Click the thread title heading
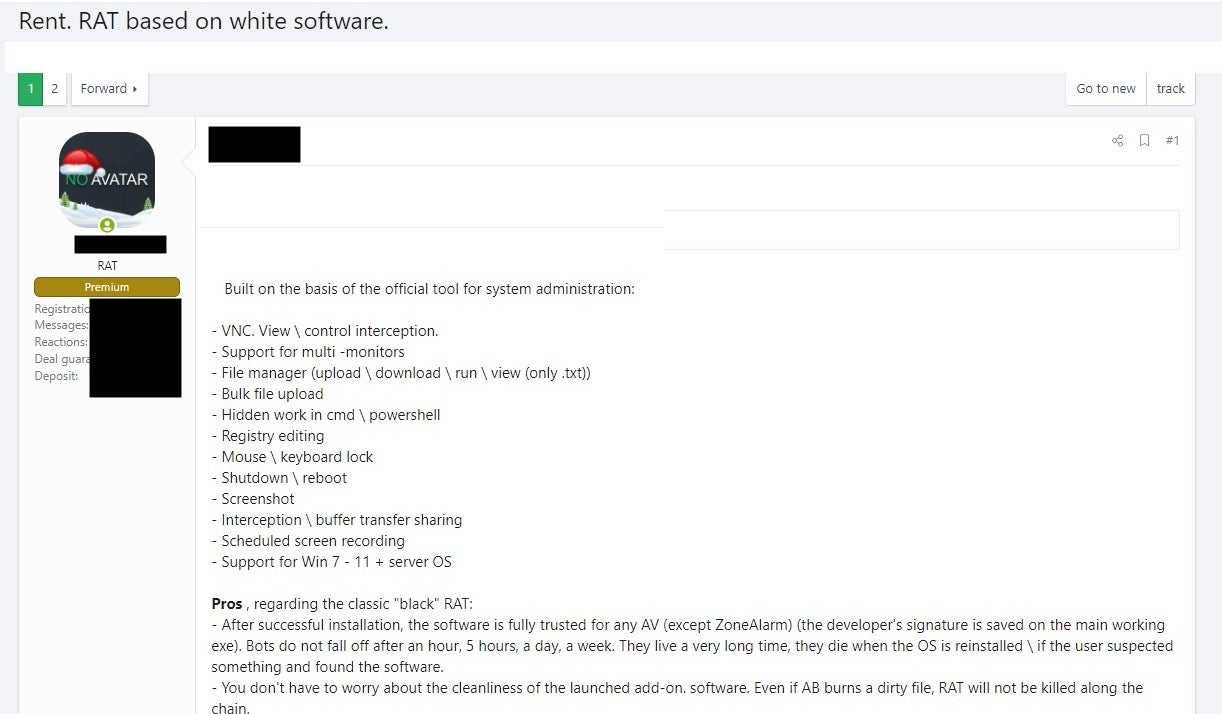 203,21
